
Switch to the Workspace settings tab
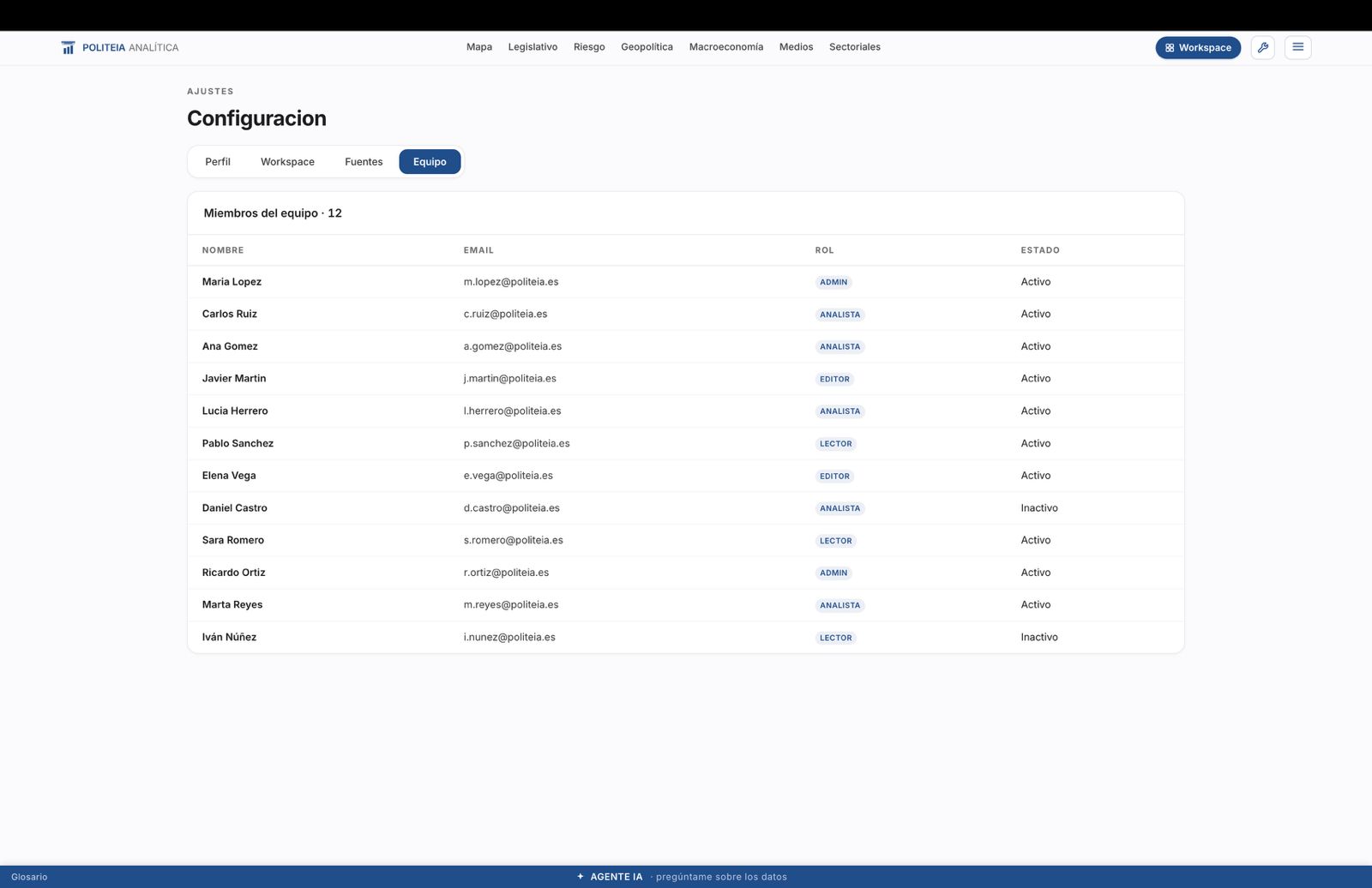click(287, 162)
